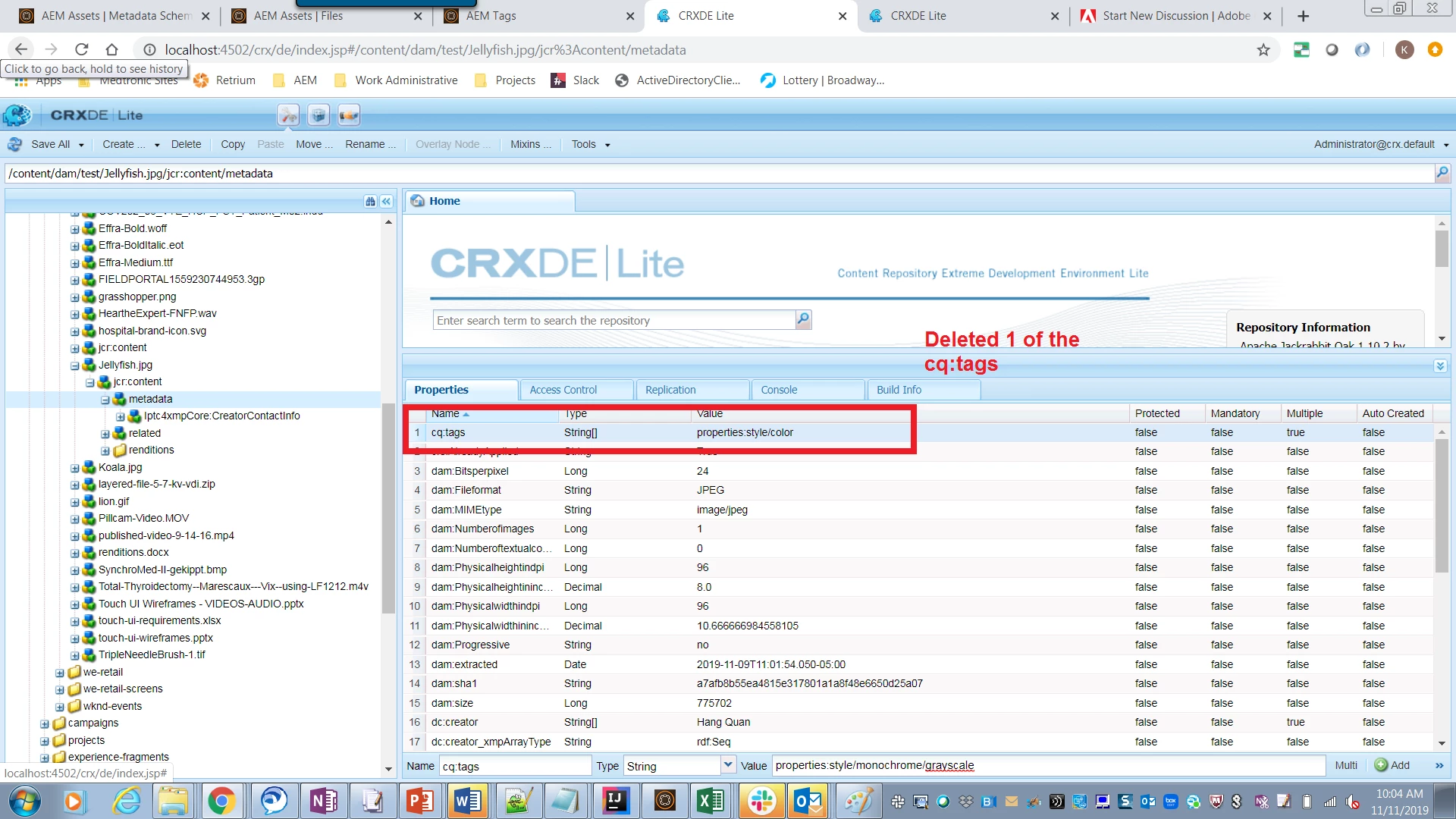Switch to the Access Control tab
This screenshot has width=1456, height=819.
pos(563,390)
